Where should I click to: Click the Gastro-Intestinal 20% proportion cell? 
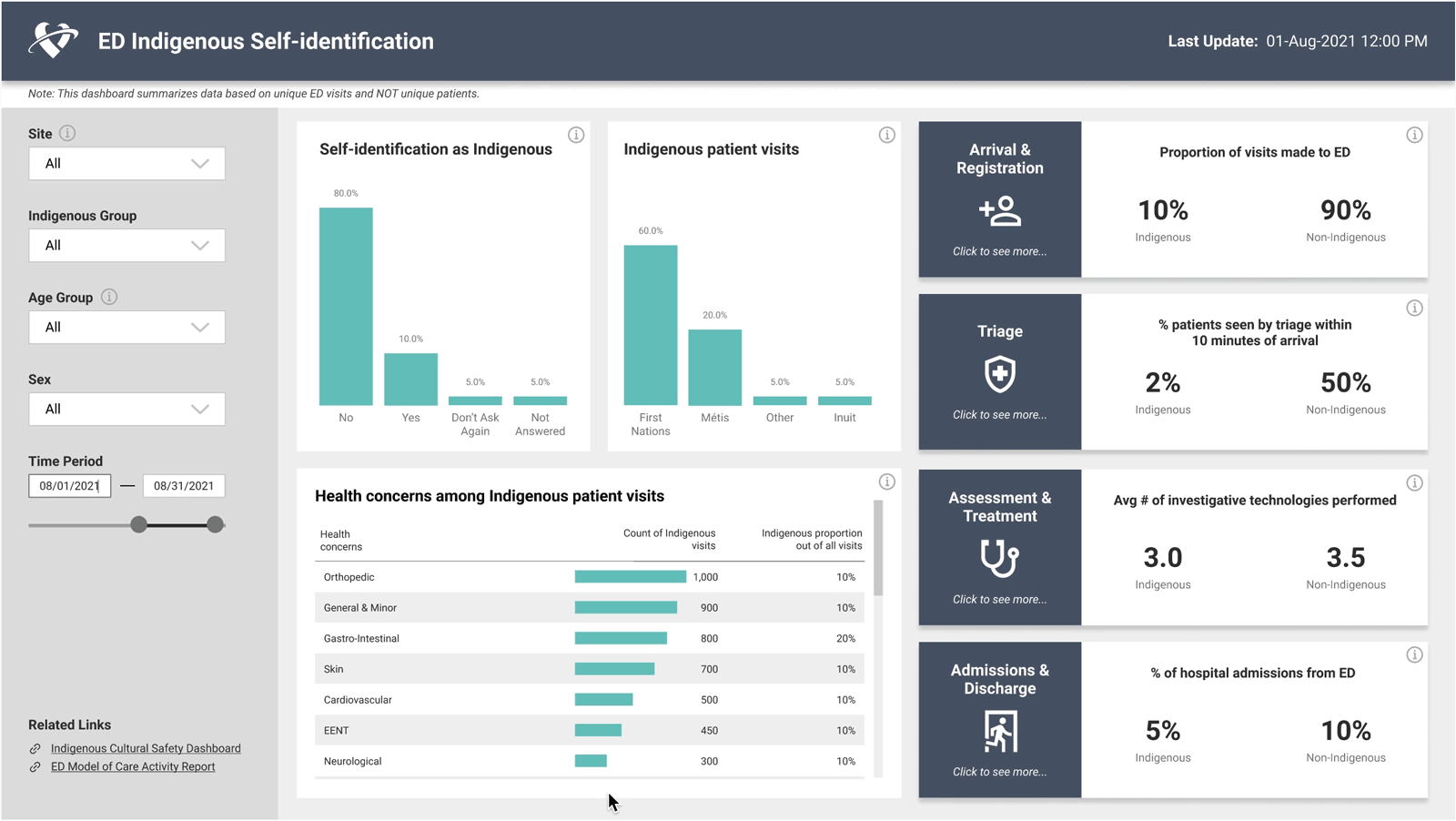845,638
